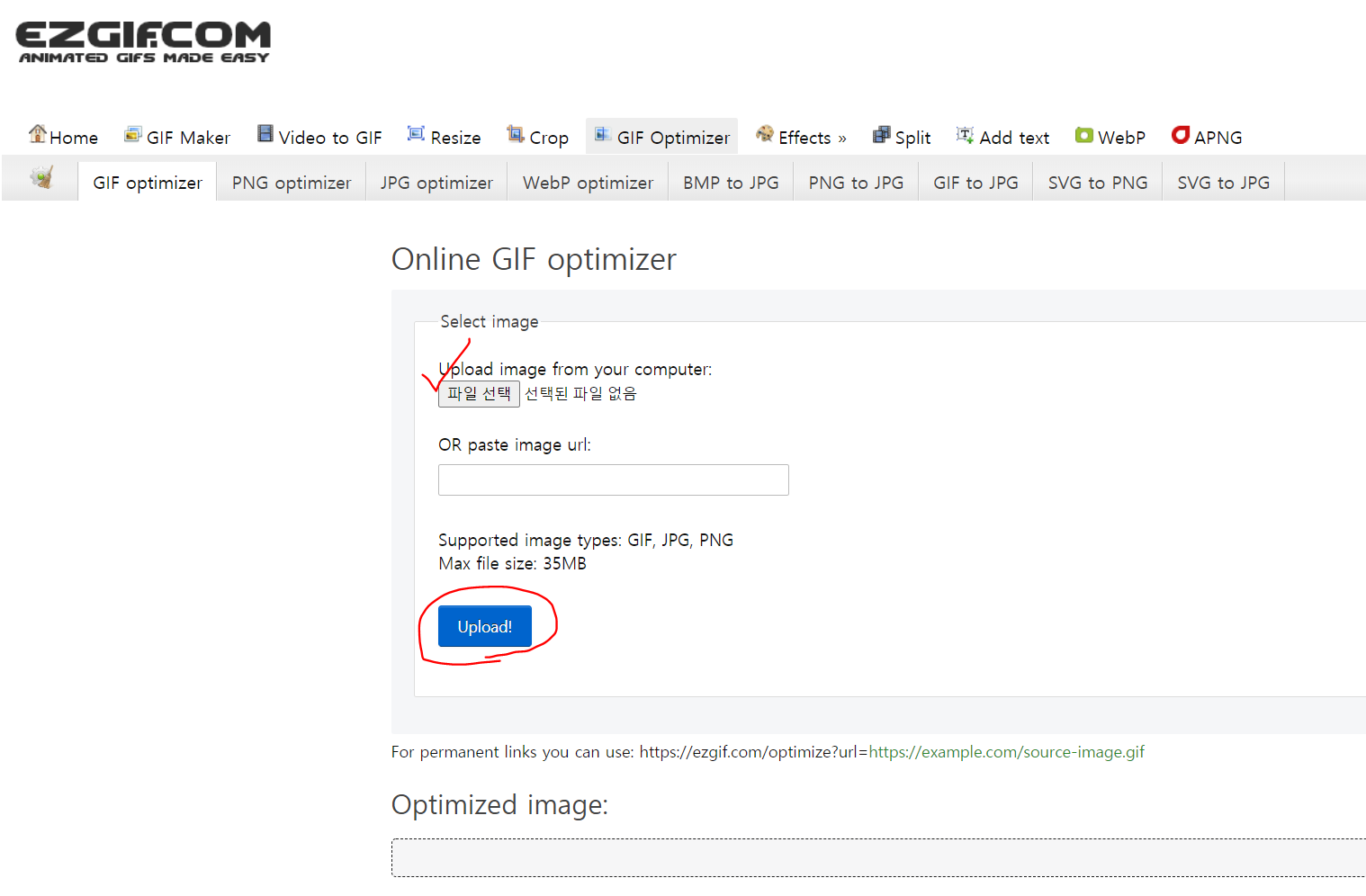The width and height of the screenshot is (1366, 896).
Task: Switch to PNG optimizer tab
Action: pyautogui.click(x=292, y=182)
